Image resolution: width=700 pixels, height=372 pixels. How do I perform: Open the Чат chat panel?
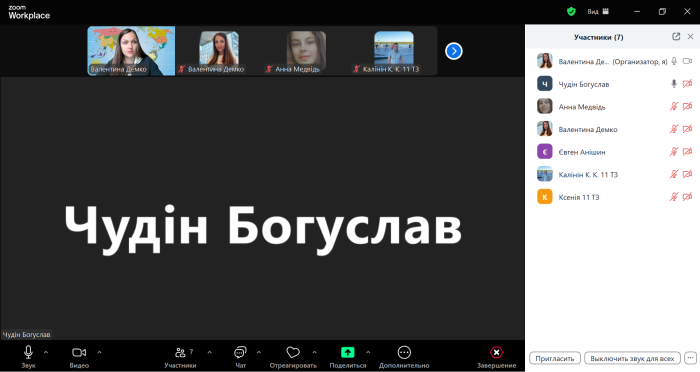(x=241, y=357)
